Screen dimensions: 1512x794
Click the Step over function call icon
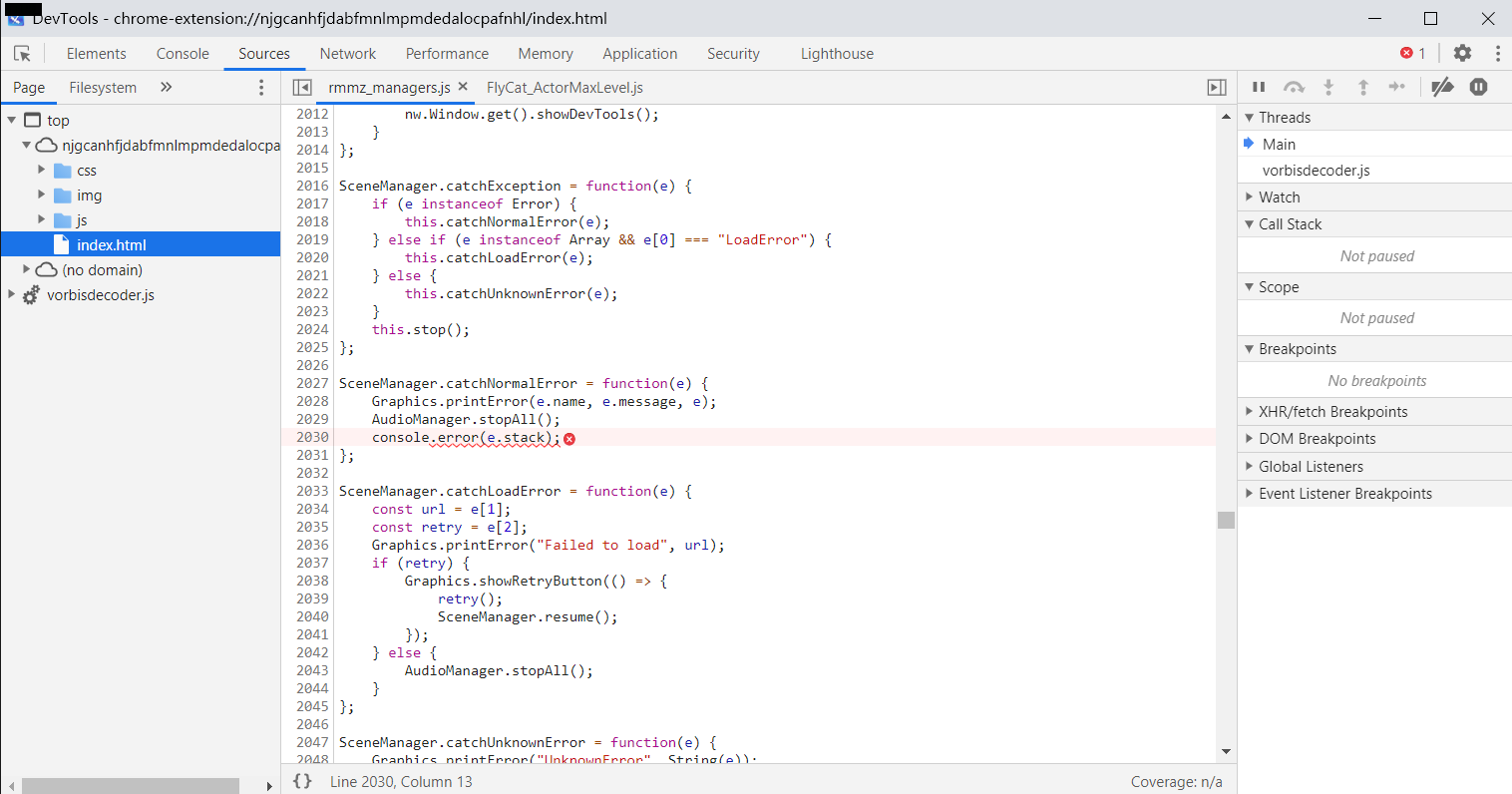(x=1294, y=88)
